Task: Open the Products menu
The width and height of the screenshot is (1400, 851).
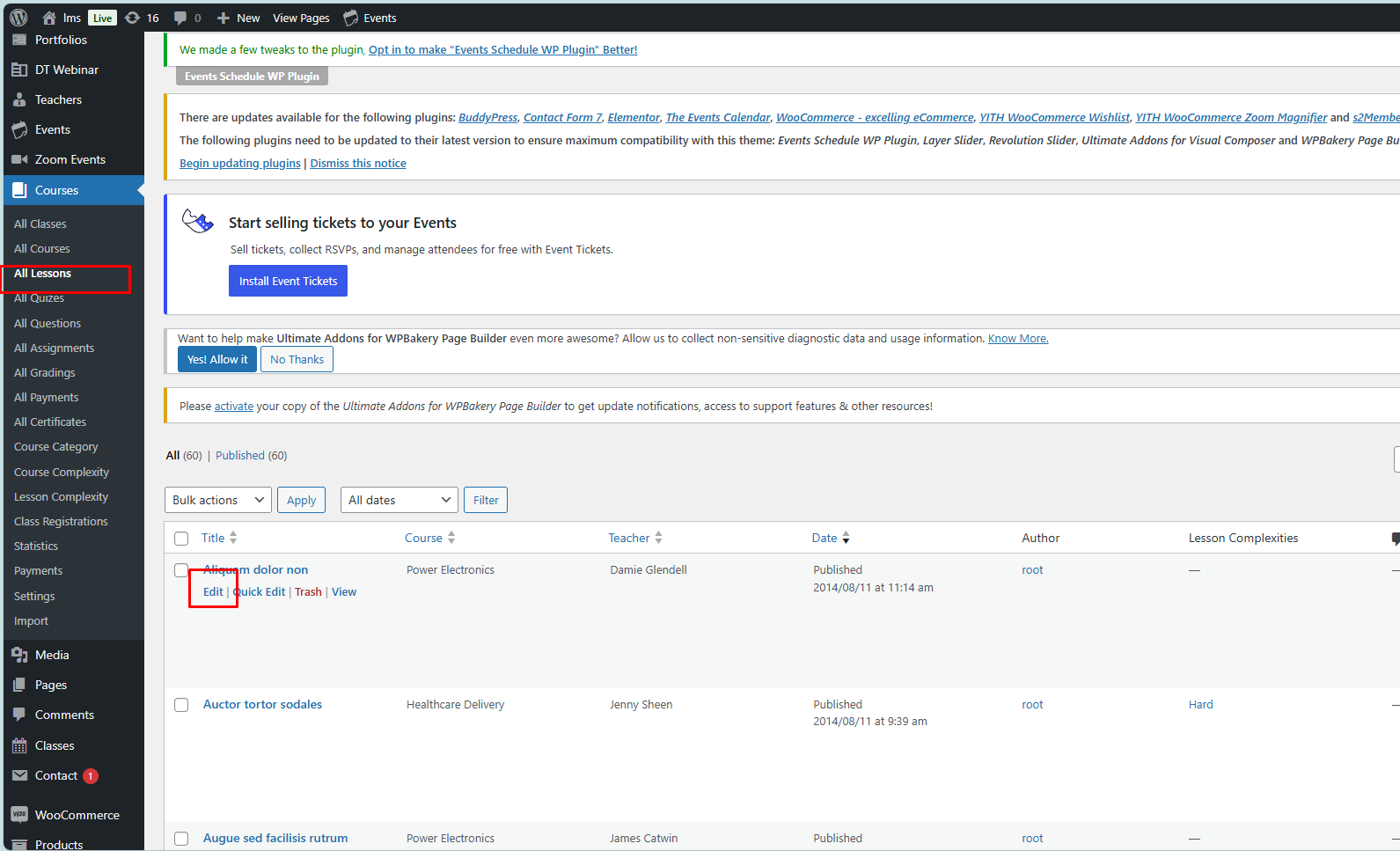Action: (x=59, y=844)
